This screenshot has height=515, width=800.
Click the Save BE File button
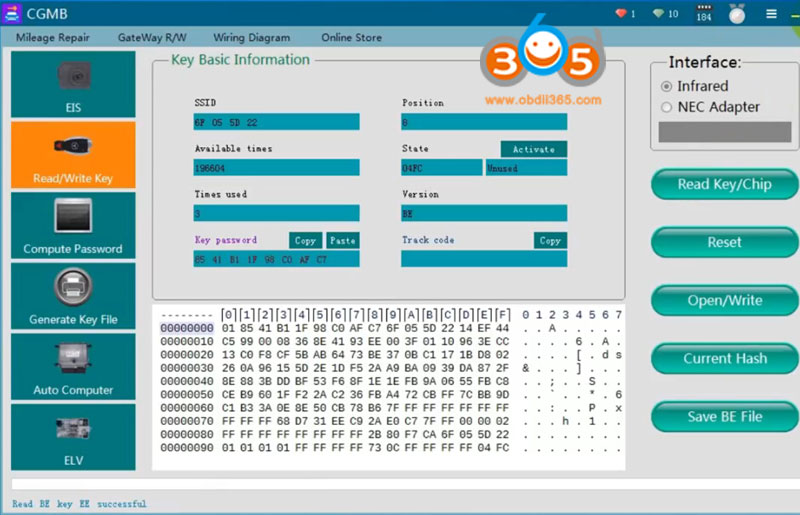[724, 417]
